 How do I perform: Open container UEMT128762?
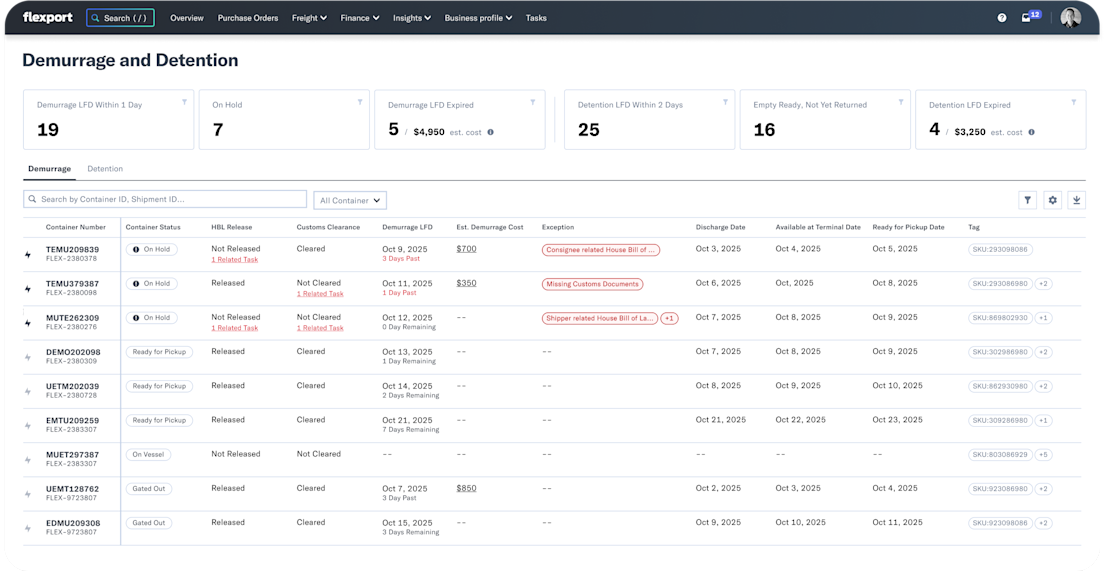[73, 489]
